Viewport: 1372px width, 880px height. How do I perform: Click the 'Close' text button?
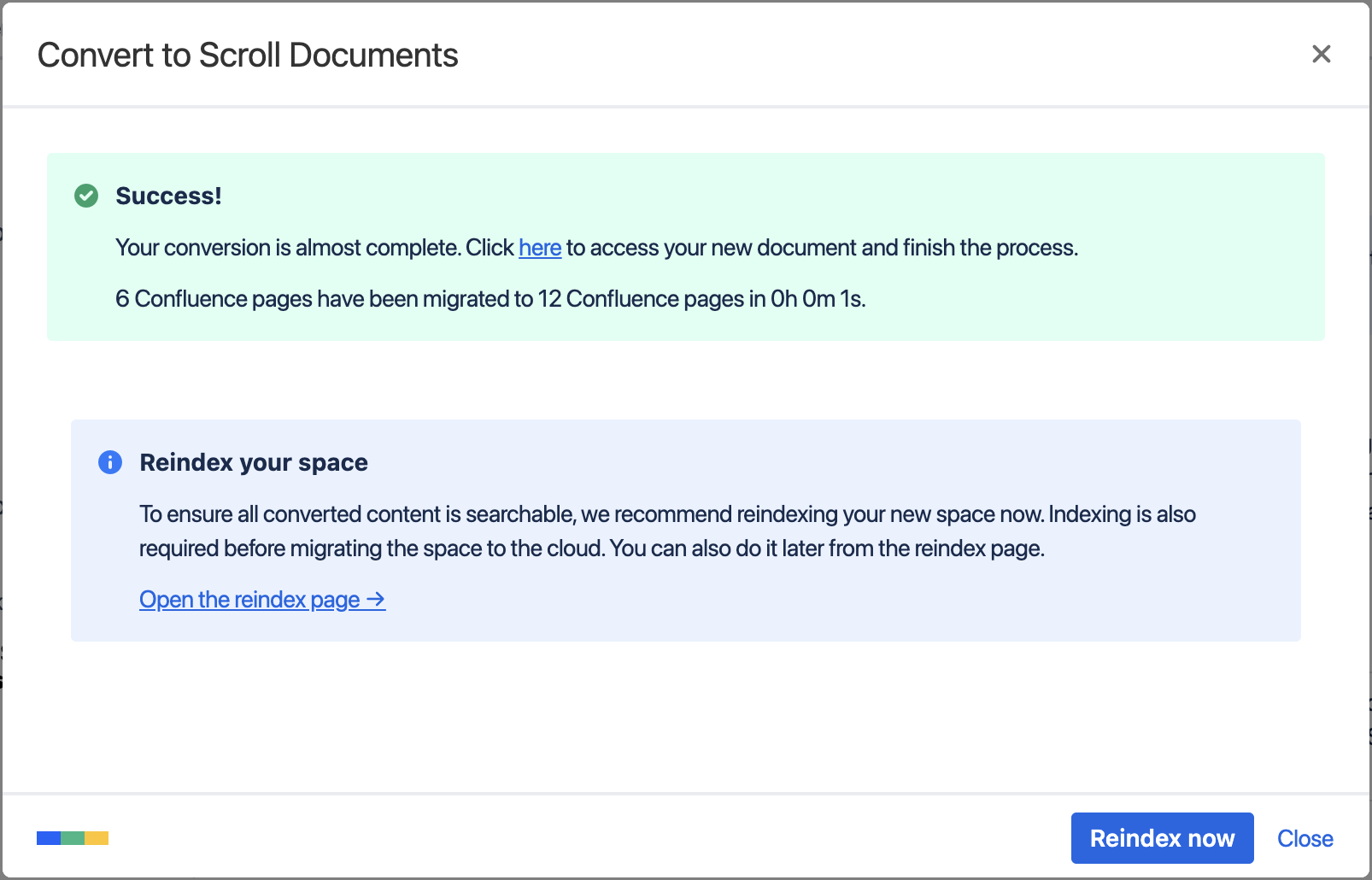coord(1305,838)
